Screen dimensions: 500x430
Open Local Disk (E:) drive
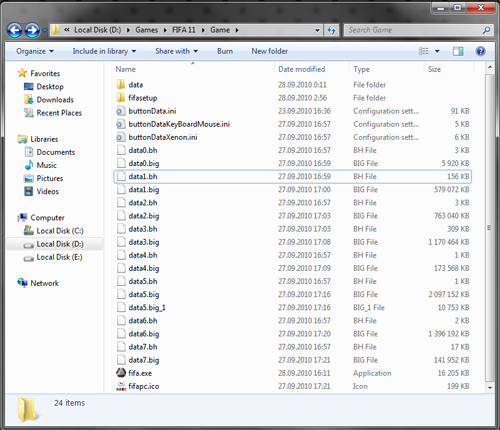59,257
